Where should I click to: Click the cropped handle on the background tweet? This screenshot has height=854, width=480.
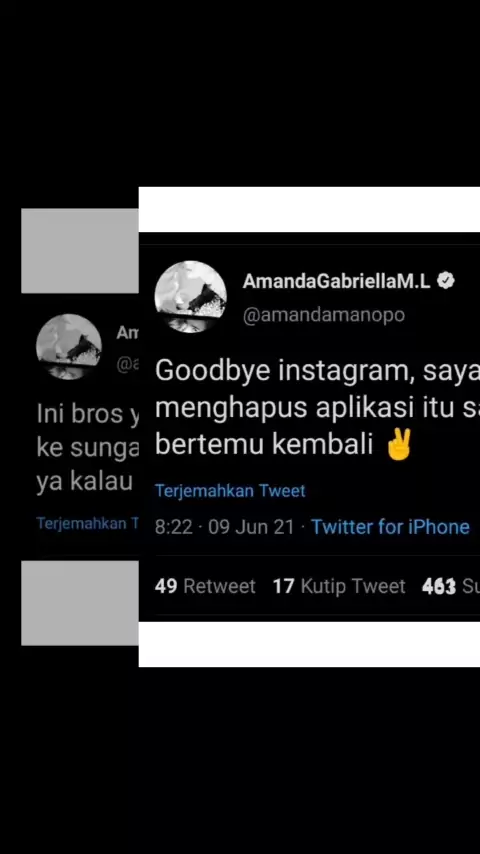(x=127, y=365)
